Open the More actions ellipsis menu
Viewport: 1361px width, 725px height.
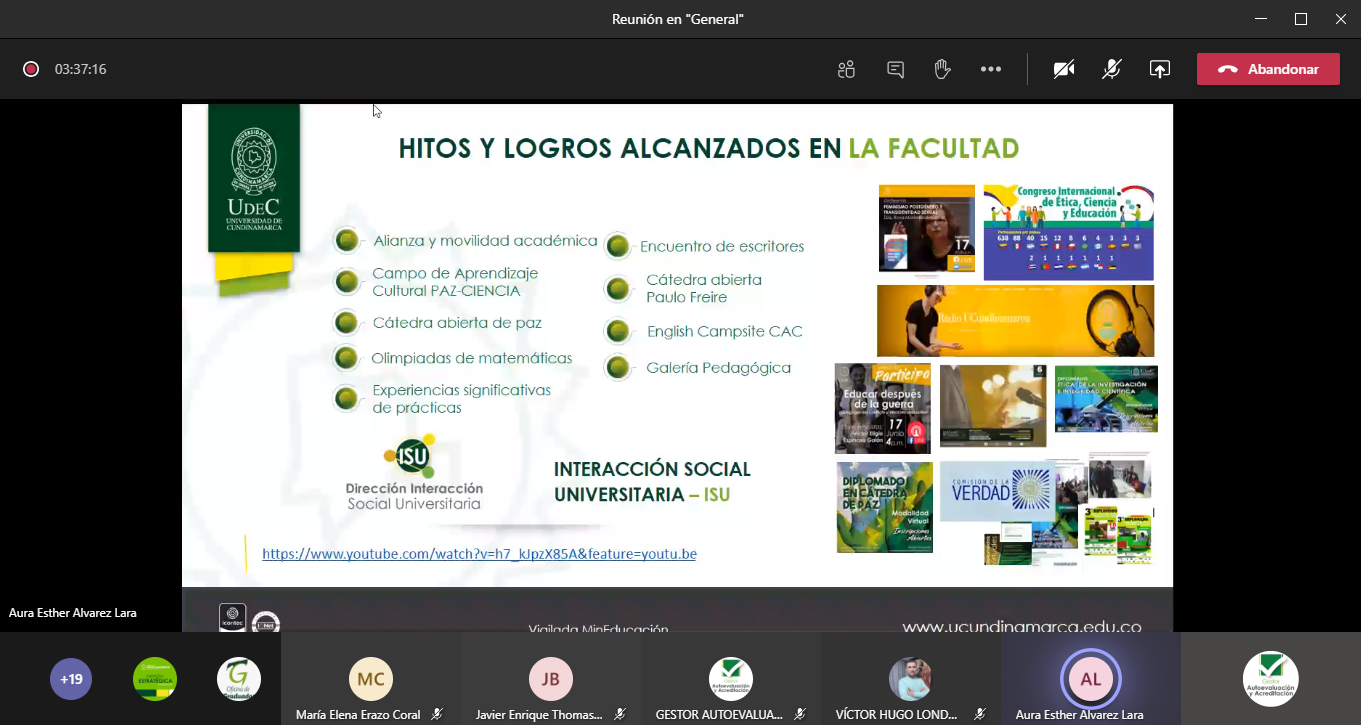991,69
